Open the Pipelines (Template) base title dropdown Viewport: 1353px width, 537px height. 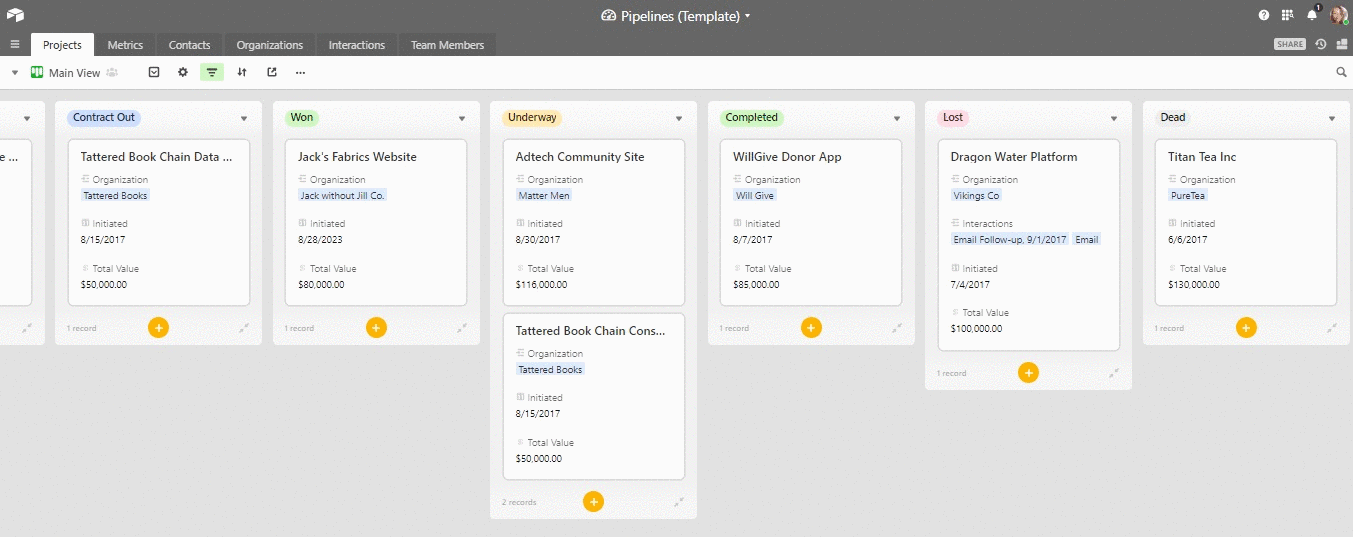(676, 16)
